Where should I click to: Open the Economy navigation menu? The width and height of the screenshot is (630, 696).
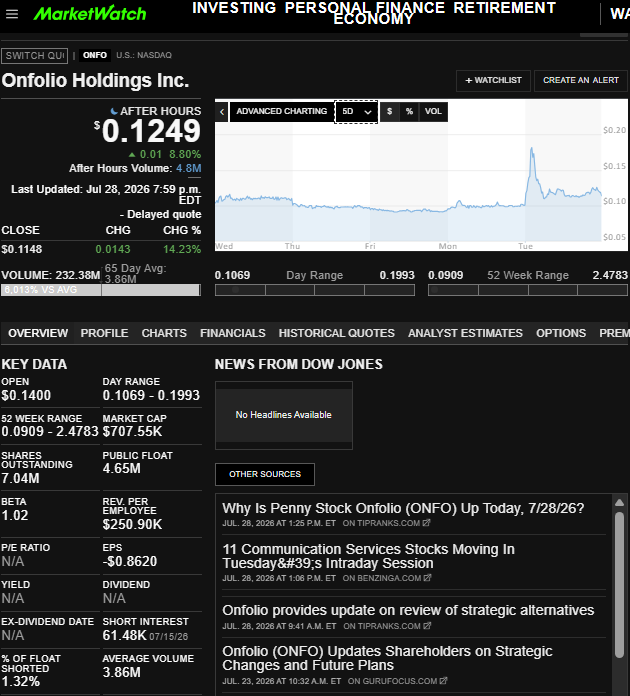point(373,19)
